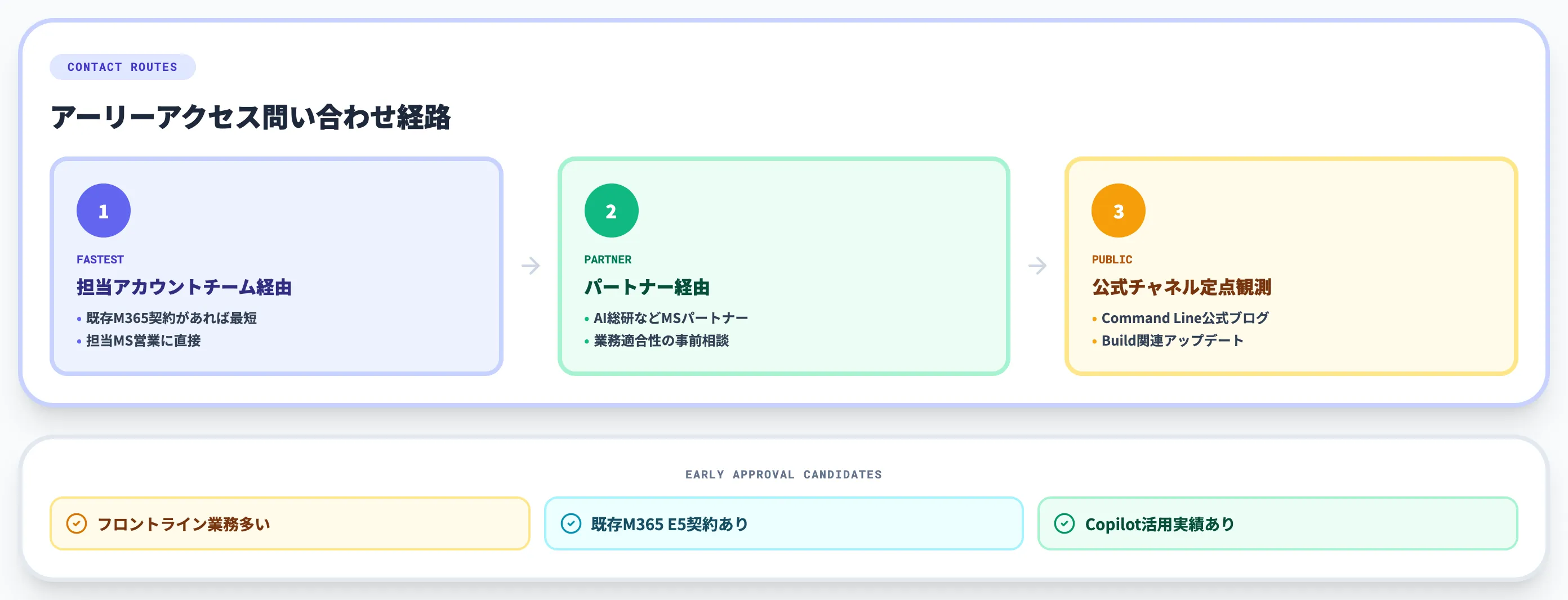
Task: Select the Copilot活用実績あり candidate chip
Action: tap(1277, 523)
